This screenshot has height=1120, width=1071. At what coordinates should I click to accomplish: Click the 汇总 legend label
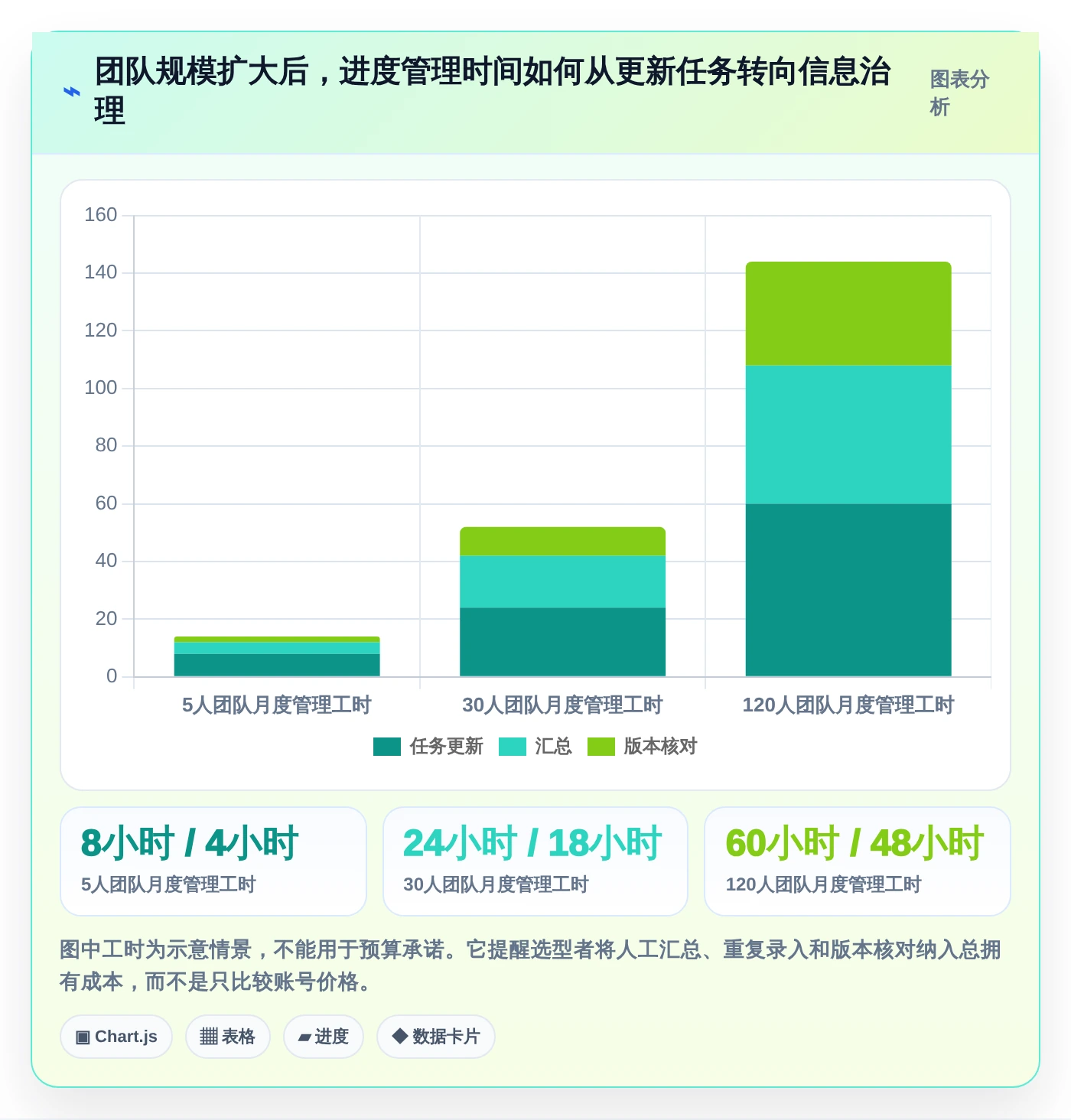click(554, 747)
